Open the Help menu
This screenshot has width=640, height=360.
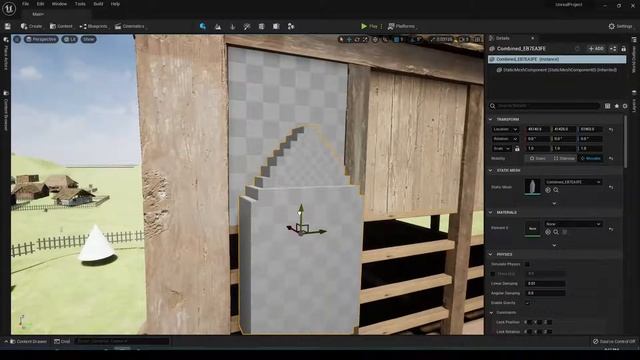click(x=116, y=4)
